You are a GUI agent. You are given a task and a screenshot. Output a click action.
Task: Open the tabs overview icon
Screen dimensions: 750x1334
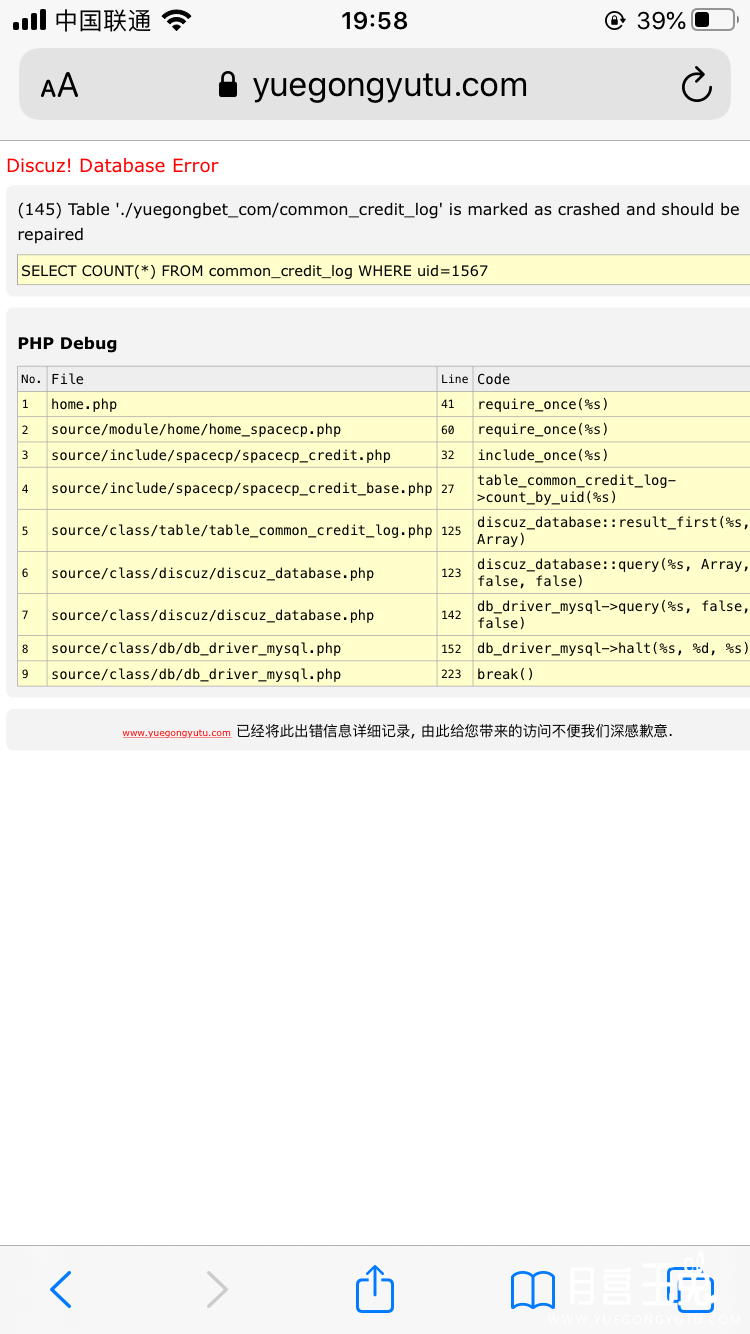[691, 1288]
